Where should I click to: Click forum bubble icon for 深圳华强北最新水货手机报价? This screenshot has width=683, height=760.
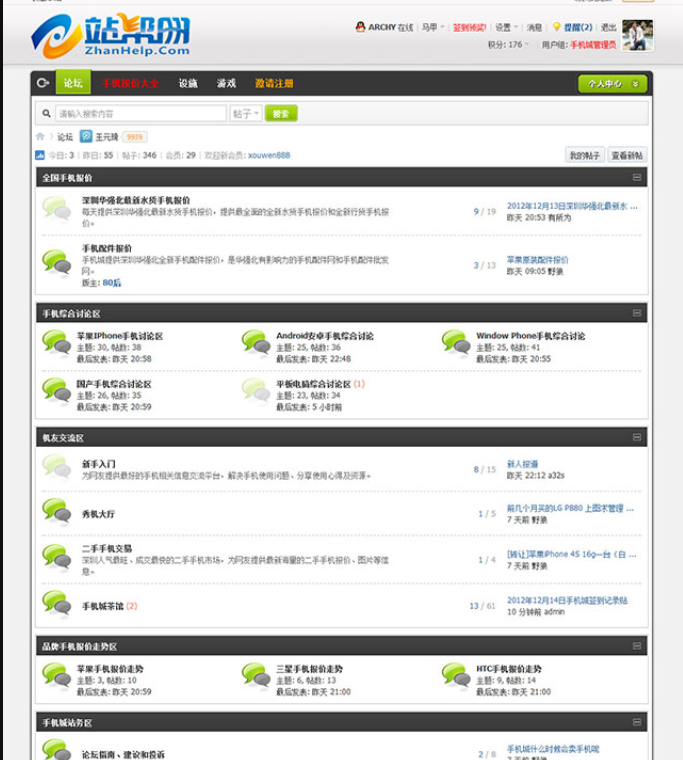[x=57, y=209]
